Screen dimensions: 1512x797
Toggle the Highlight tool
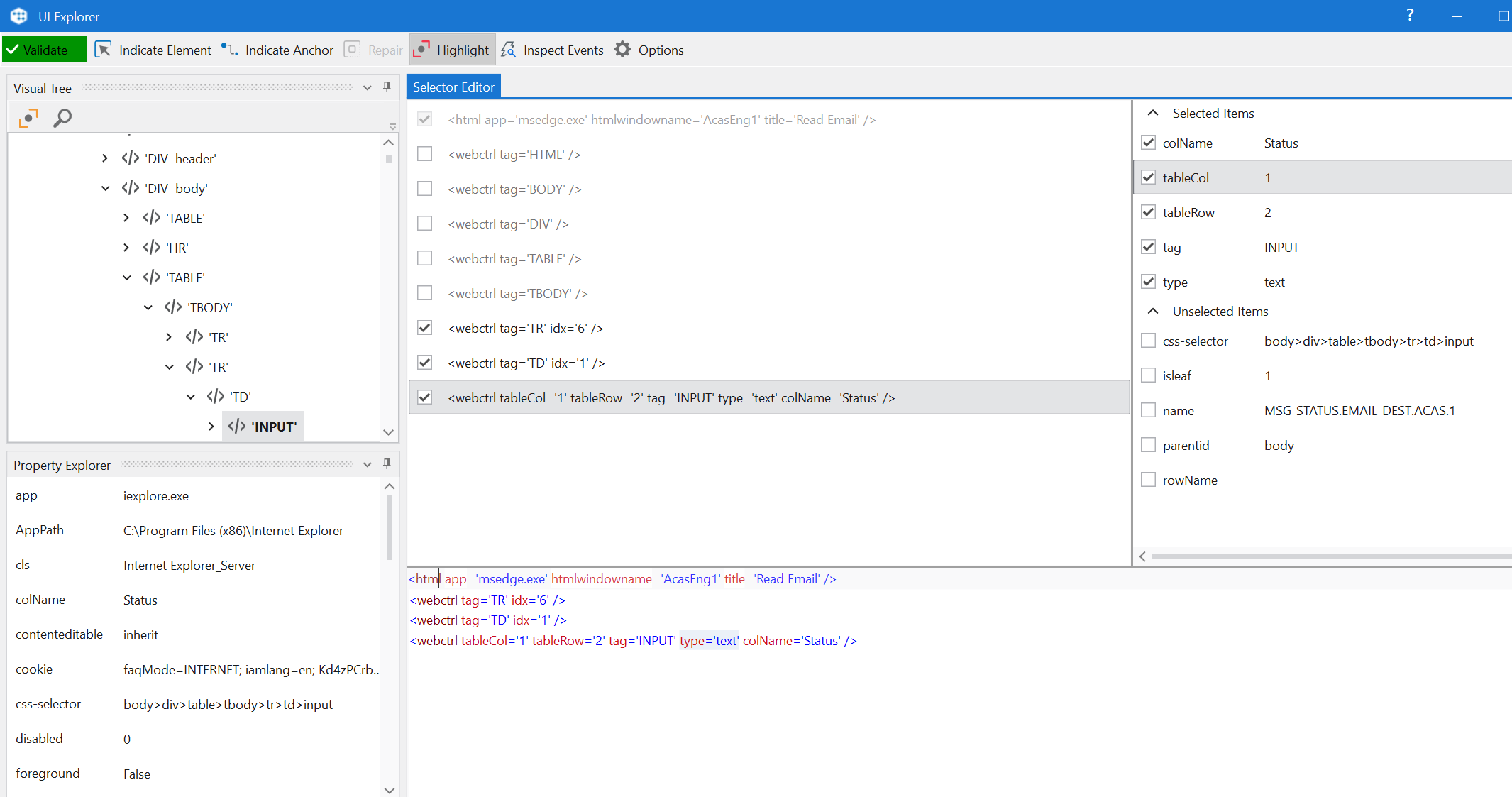pyautogui.click(x=452, y=50)
